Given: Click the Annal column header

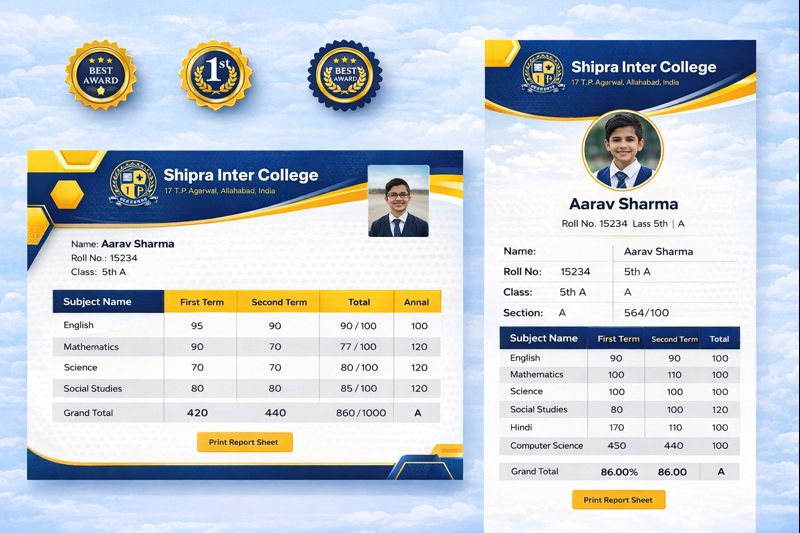Looking at the screenshot, I should (416, 302).
